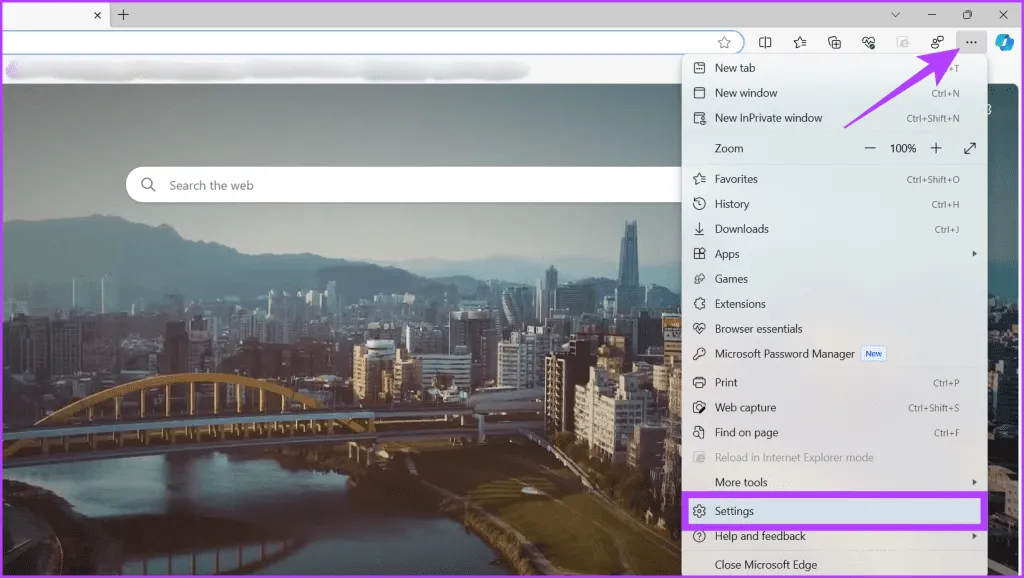Click the Settings and more three-dots button
Image resolution: width=1024 pixels, height=578 pixels.
point(971,42)
